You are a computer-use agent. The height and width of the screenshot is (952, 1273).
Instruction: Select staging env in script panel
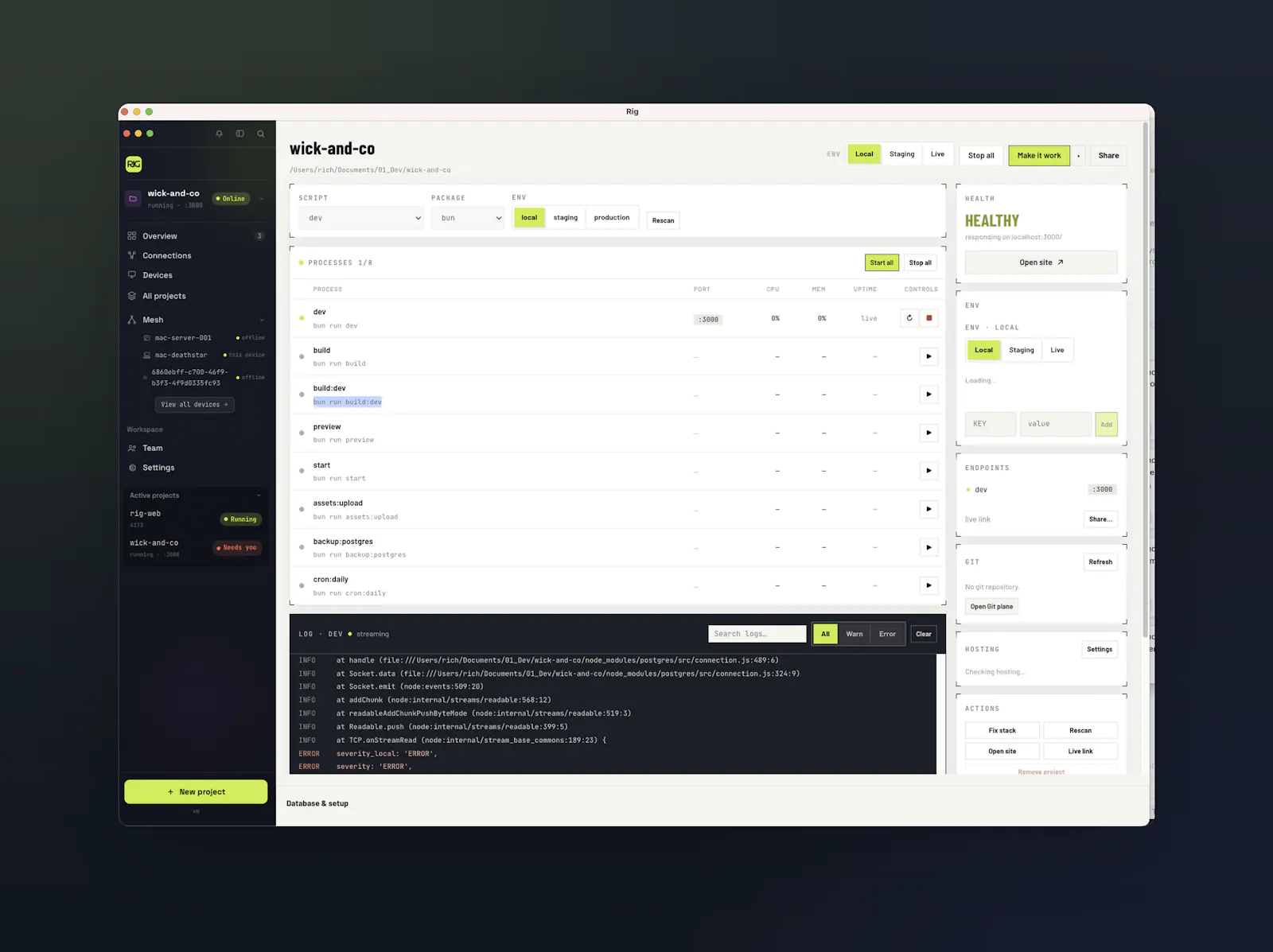coord(566,217)
